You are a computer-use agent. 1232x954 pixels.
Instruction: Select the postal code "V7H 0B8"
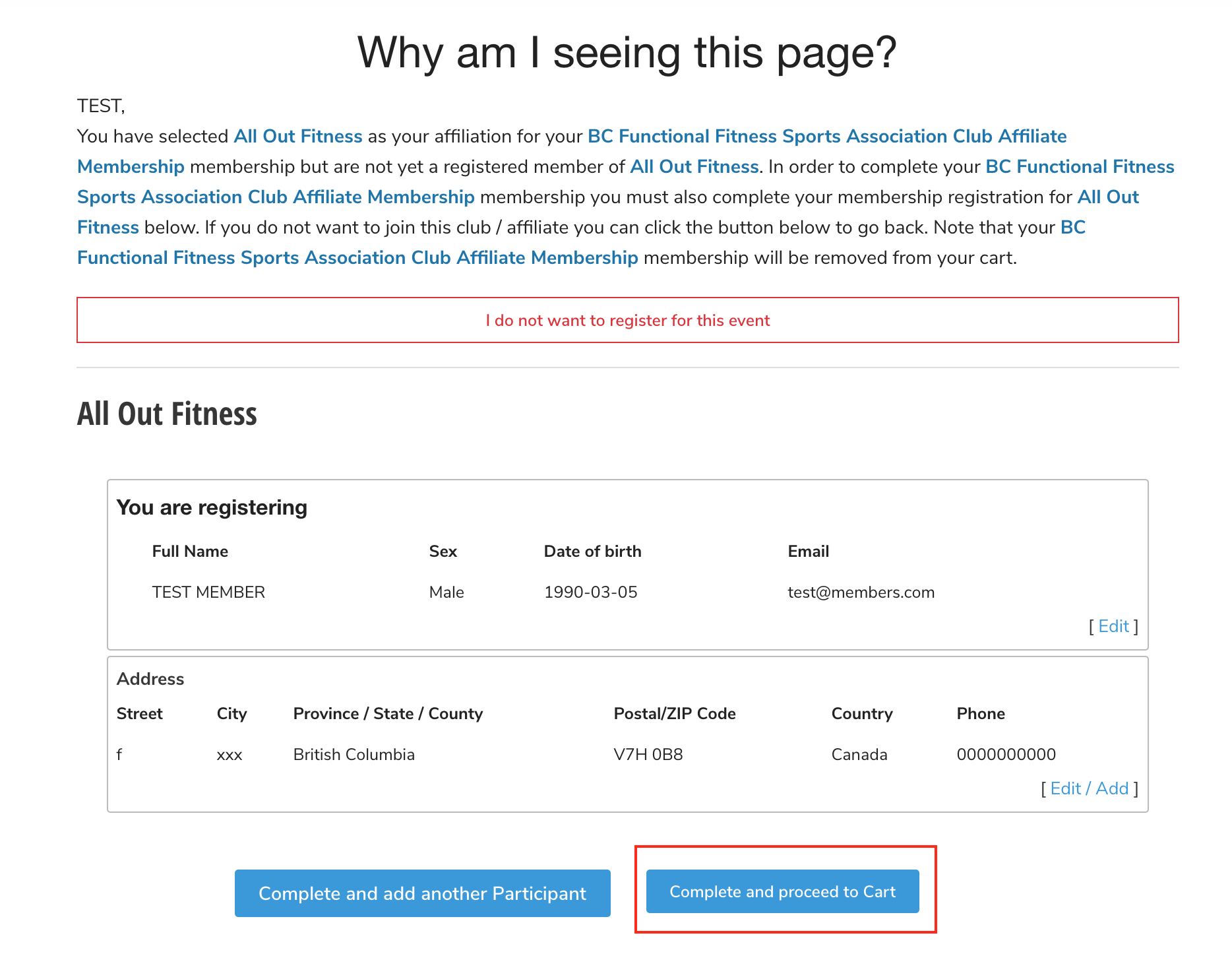pos(648,754)
